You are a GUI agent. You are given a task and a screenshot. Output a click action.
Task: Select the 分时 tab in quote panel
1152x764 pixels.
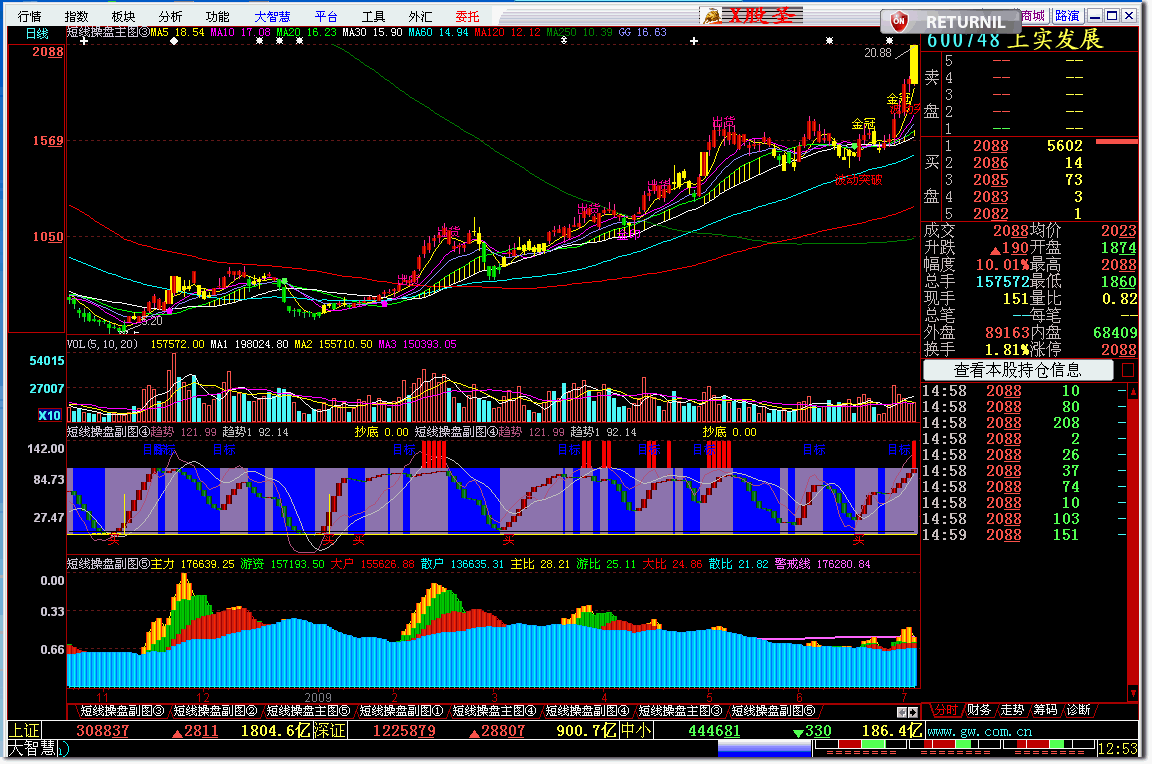pyautogui.click(x=946, y=710)
